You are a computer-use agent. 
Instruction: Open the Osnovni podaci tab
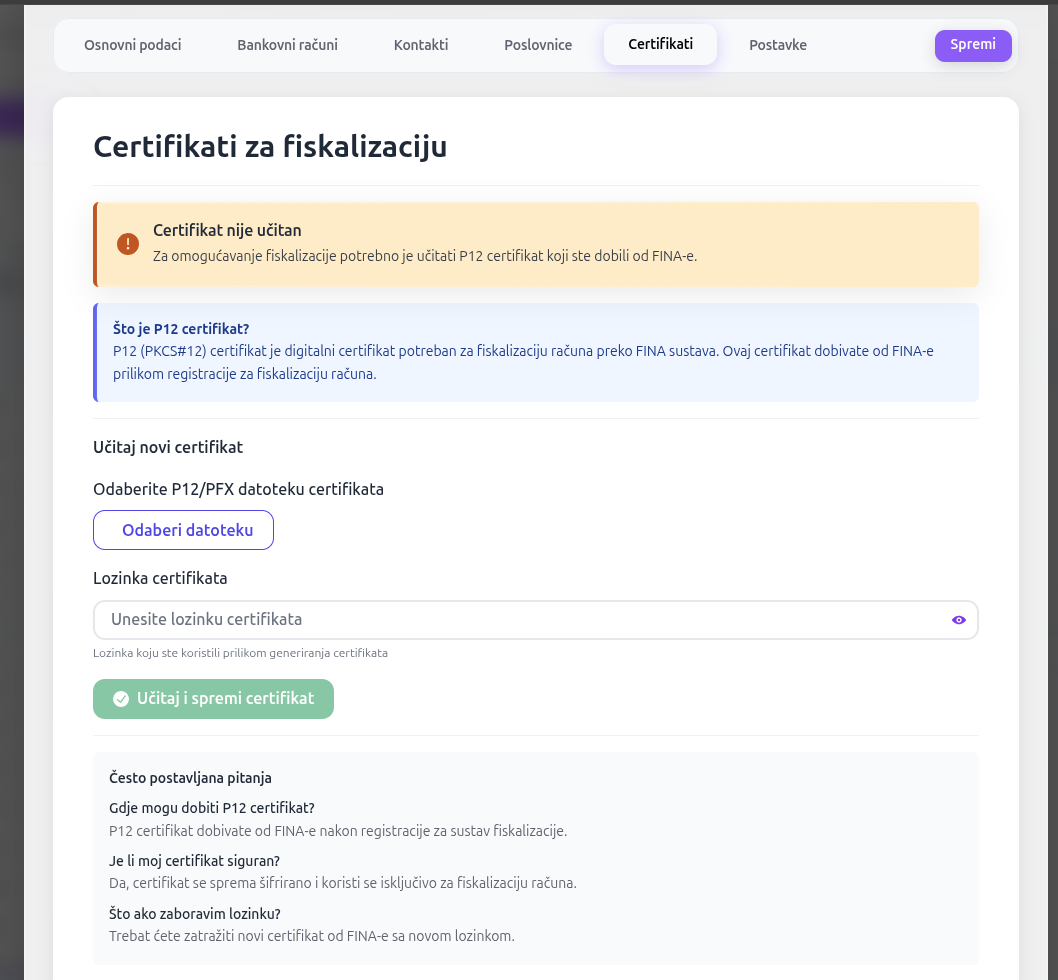click(x=133, y=45)
